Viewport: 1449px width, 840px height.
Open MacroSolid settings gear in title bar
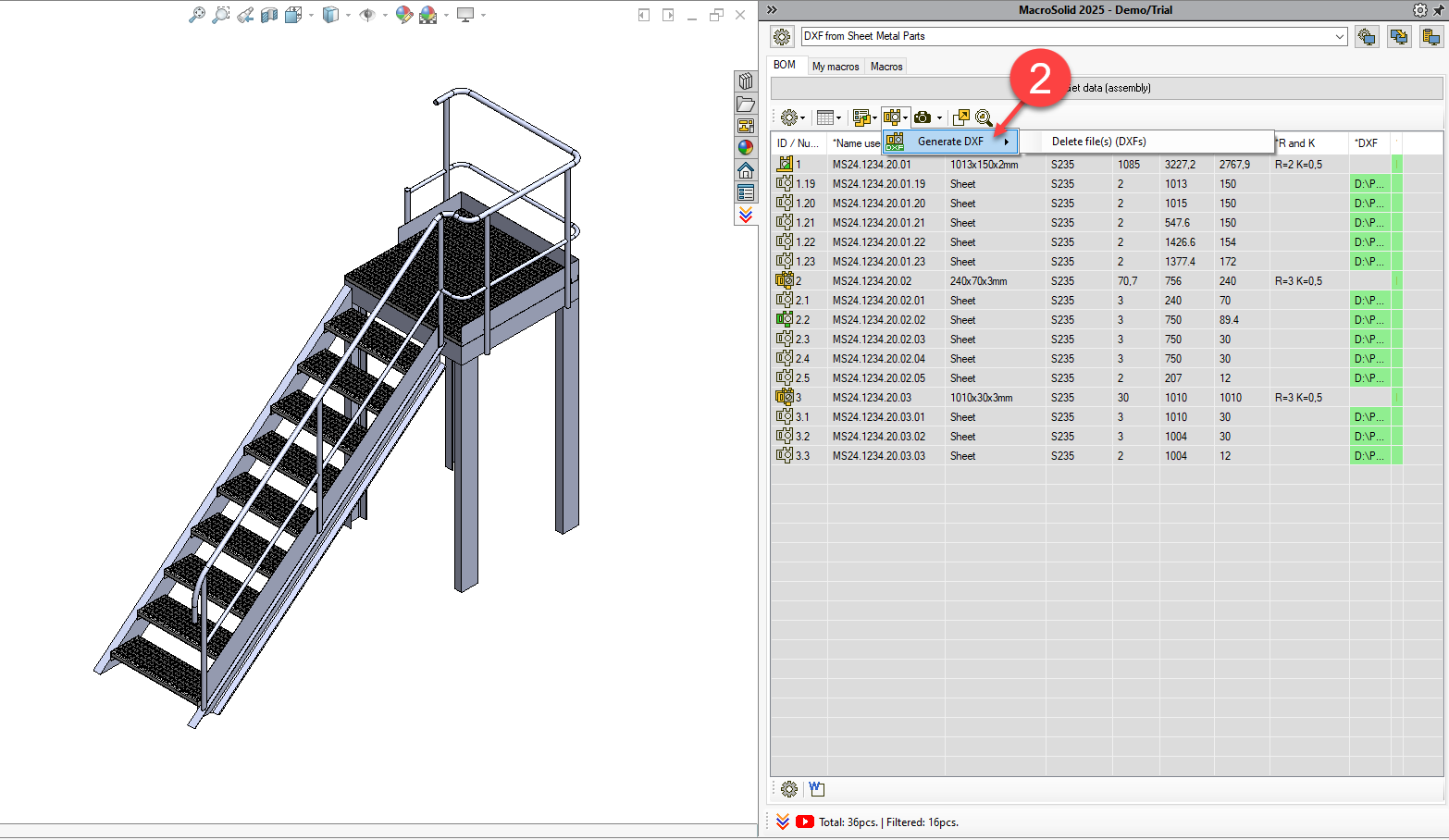pos(1420,10)
